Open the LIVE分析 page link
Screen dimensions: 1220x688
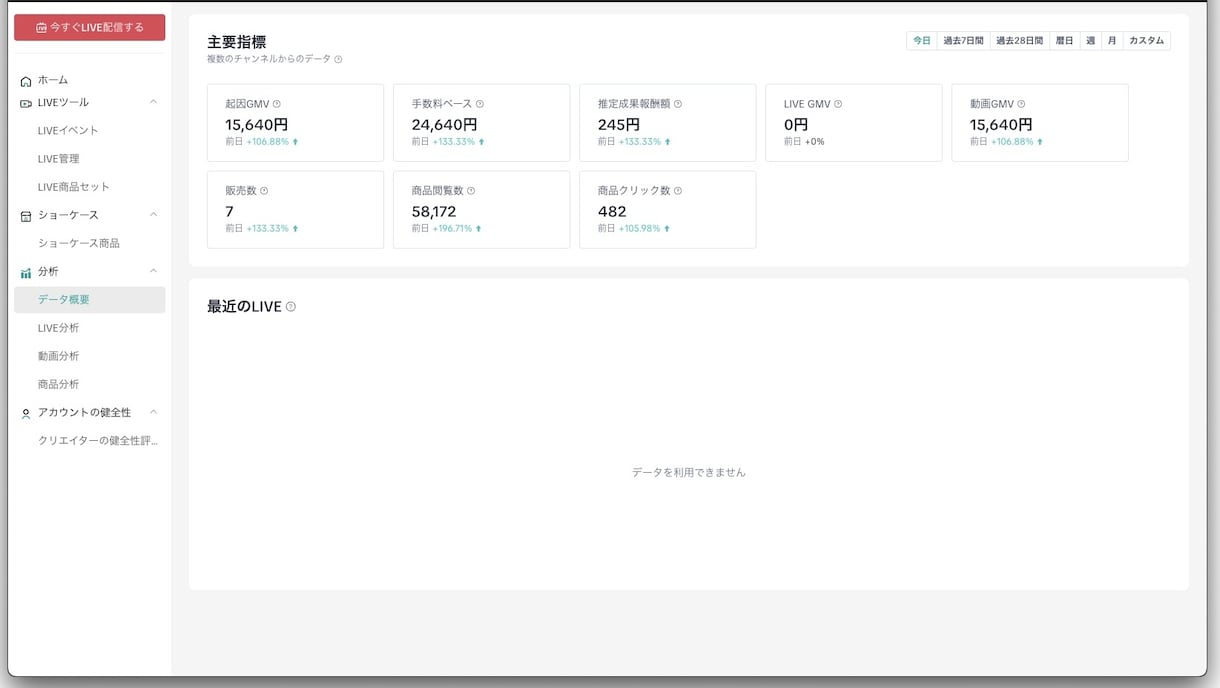pos(58,328)
